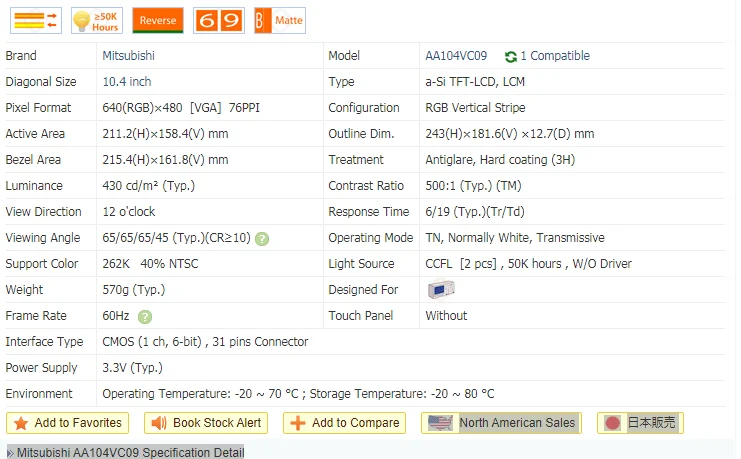The width and height of the screenshot is (741, 459).
Task: Click the 60Hz frame rate value
Action: (116, 316)
